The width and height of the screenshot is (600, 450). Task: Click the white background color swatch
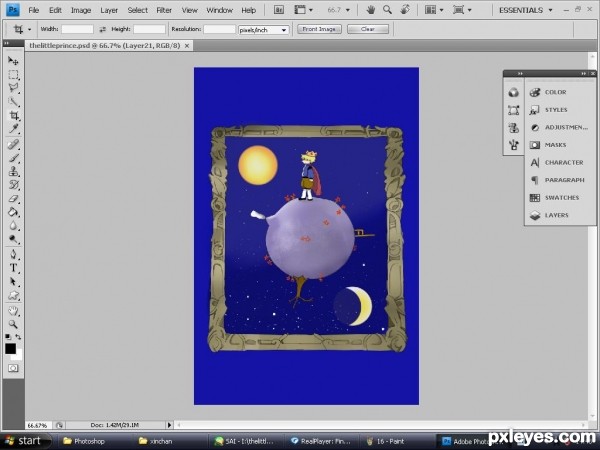[x=19, y=356]
